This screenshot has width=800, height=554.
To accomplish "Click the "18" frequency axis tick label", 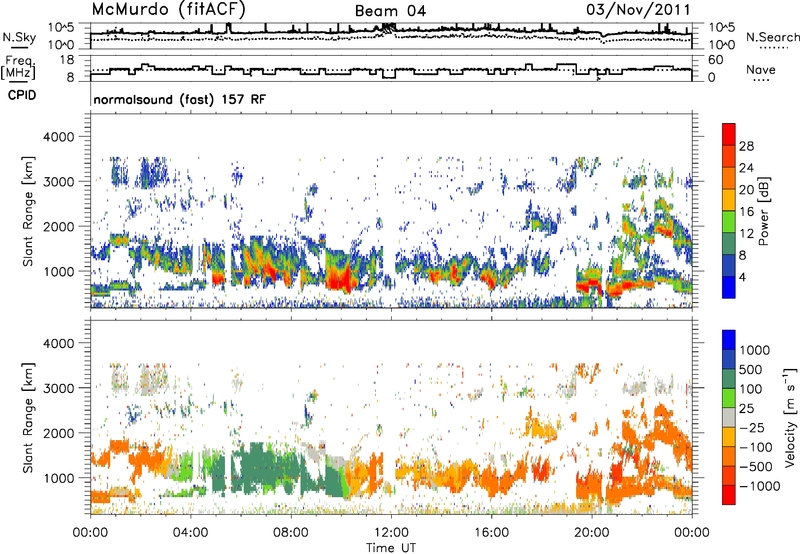I will [67, 60].
